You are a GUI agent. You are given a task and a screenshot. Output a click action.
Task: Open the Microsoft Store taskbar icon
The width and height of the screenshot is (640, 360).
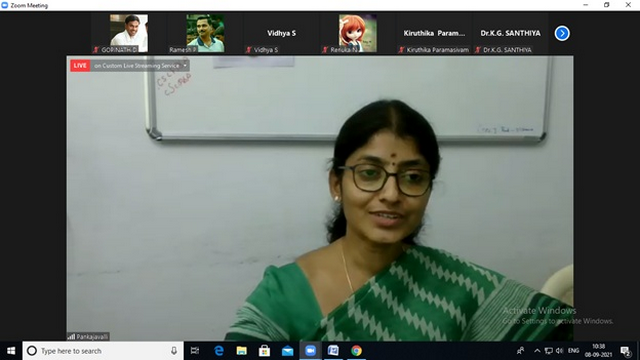[x=264, y=351]
